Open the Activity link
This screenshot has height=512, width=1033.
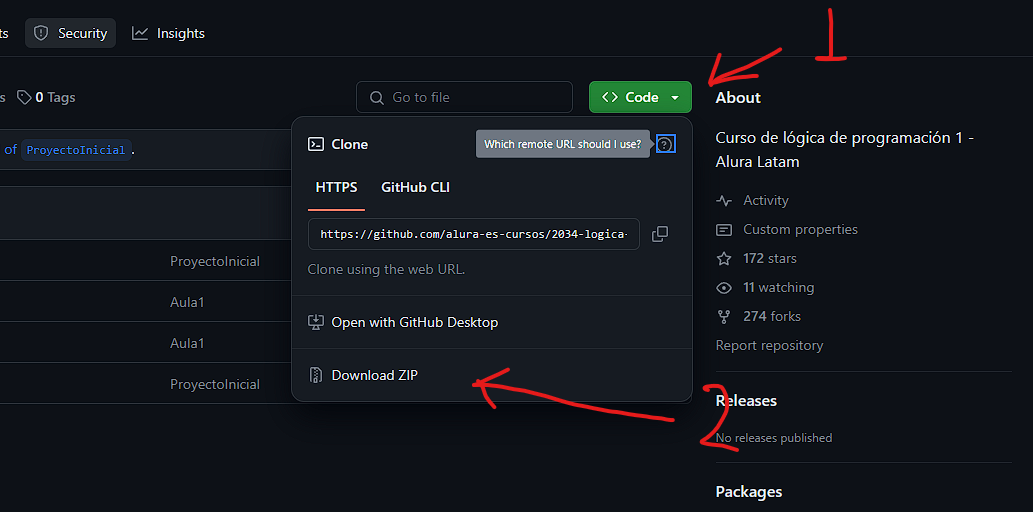coord(766,200)
